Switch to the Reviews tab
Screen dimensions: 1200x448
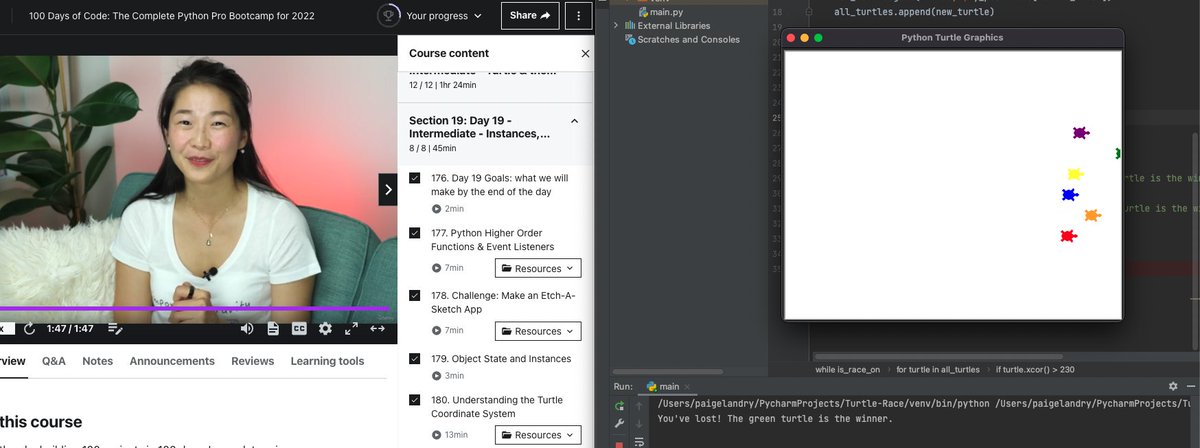[252, 361]
